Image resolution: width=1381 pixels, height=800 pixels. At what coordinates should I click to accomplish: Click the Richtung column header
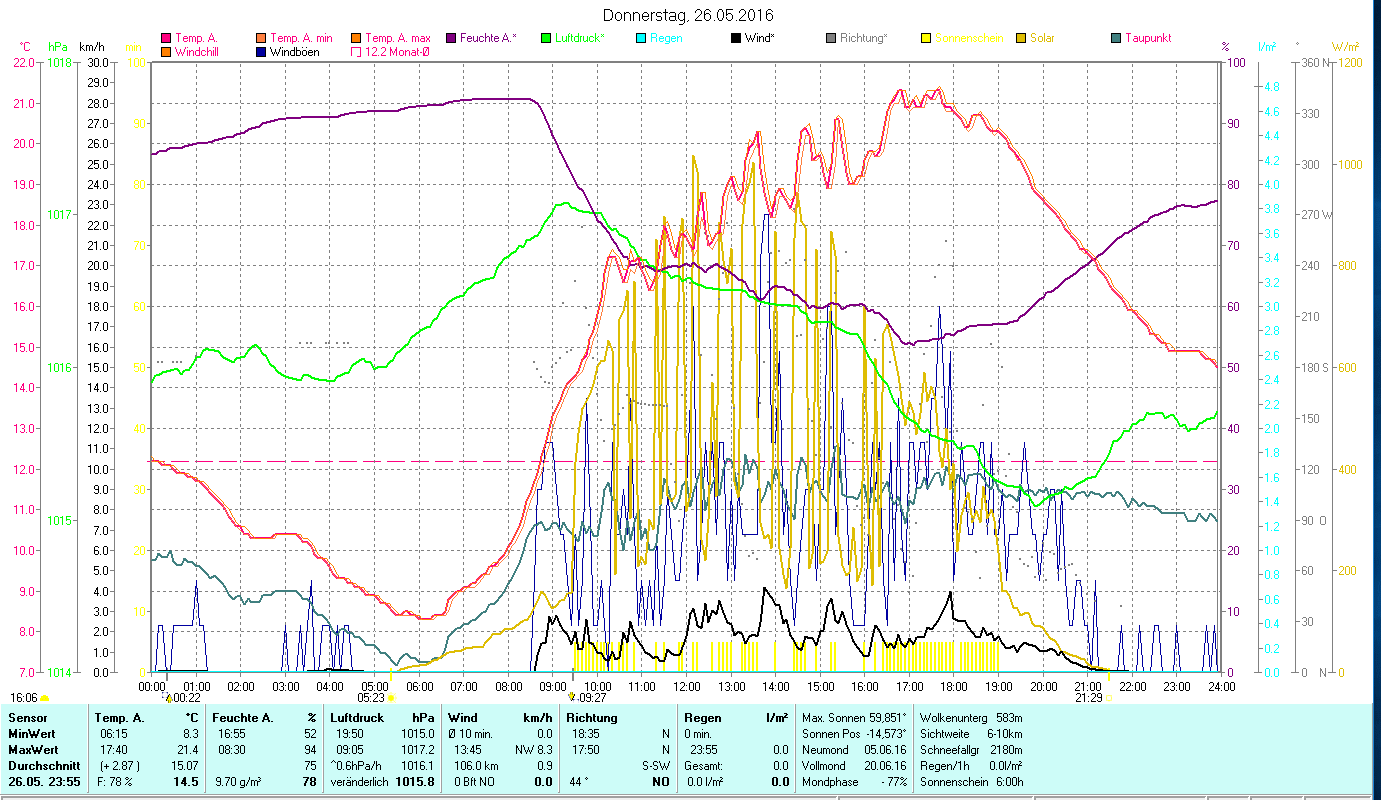(592, 718)
